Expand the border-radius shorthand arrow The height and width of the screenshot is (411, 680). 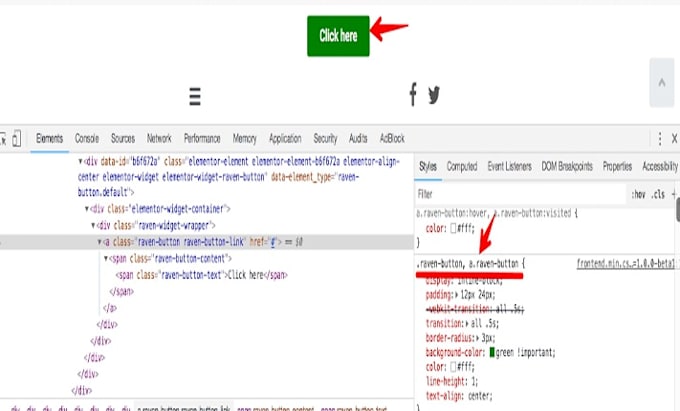coord(478,338)
